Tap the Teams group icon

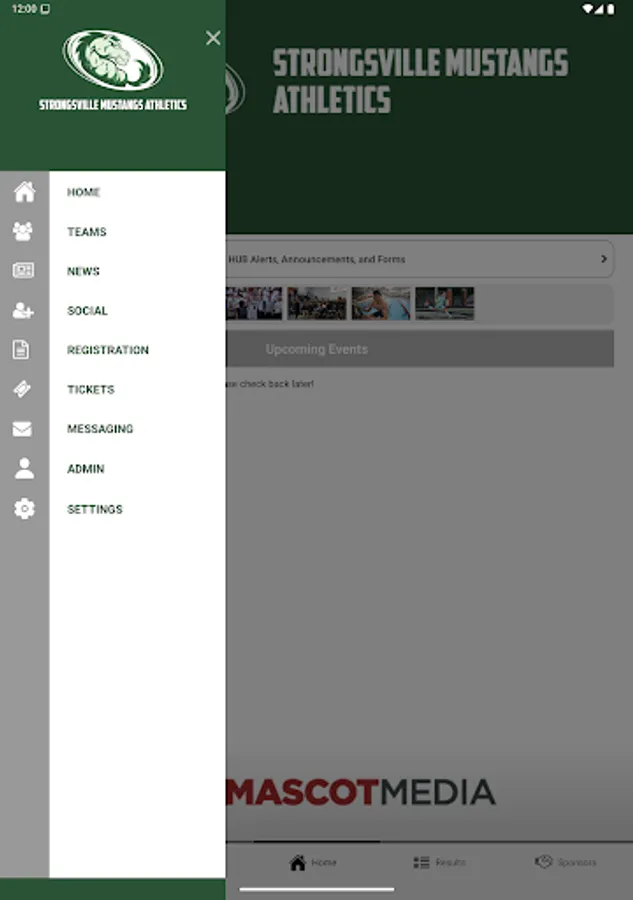23,231
